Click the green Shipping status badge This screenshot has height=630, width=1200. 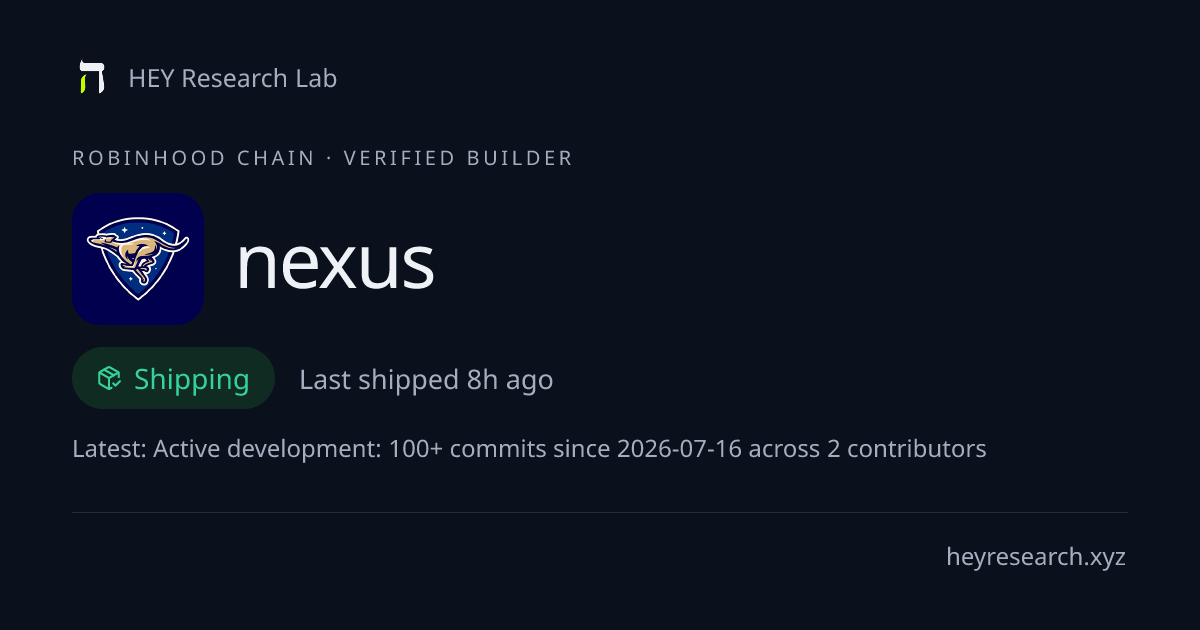173,378
